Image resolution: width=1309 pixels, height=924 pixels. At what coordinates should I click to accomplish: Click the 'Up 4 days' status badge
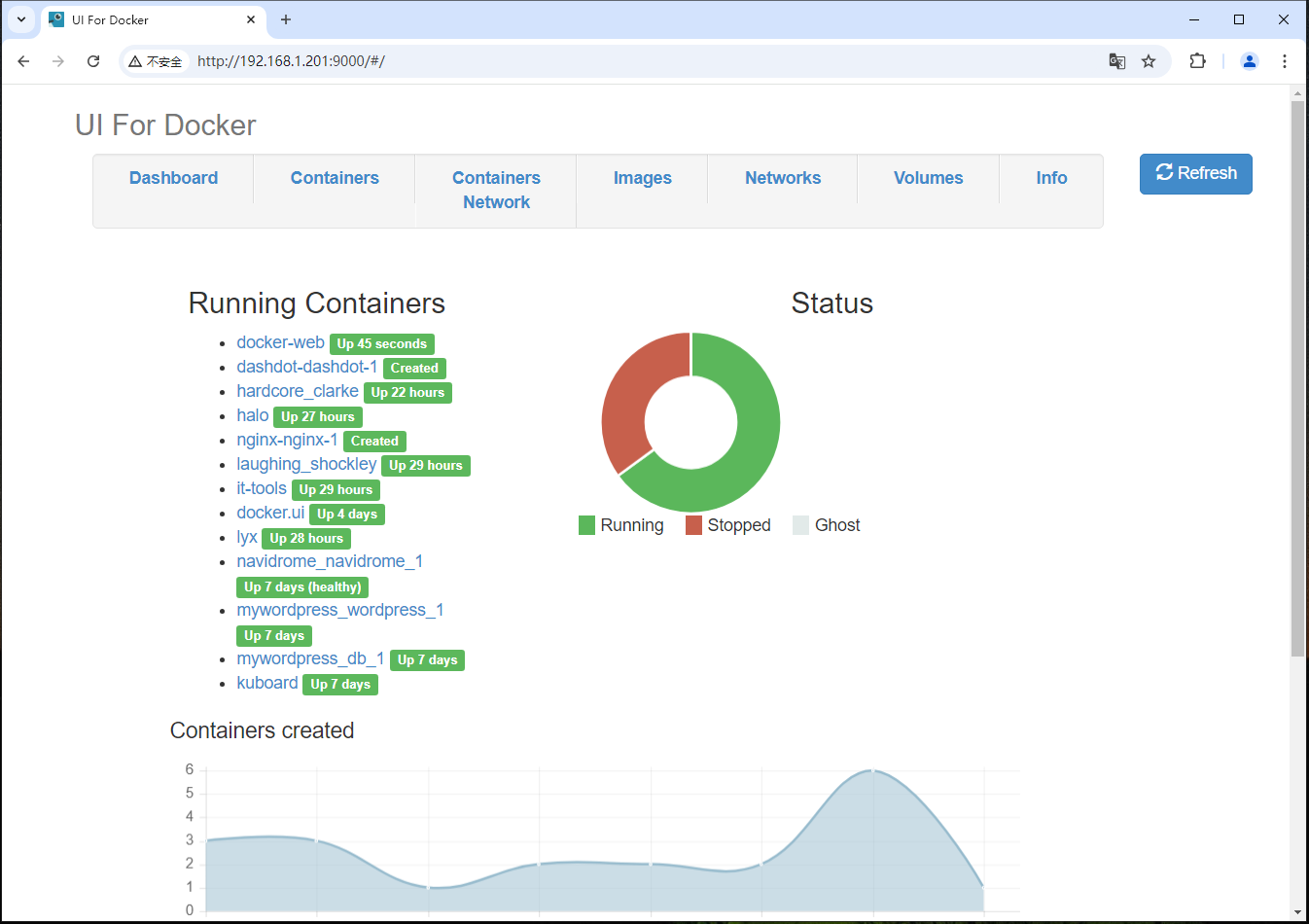(x=347, y=515)
